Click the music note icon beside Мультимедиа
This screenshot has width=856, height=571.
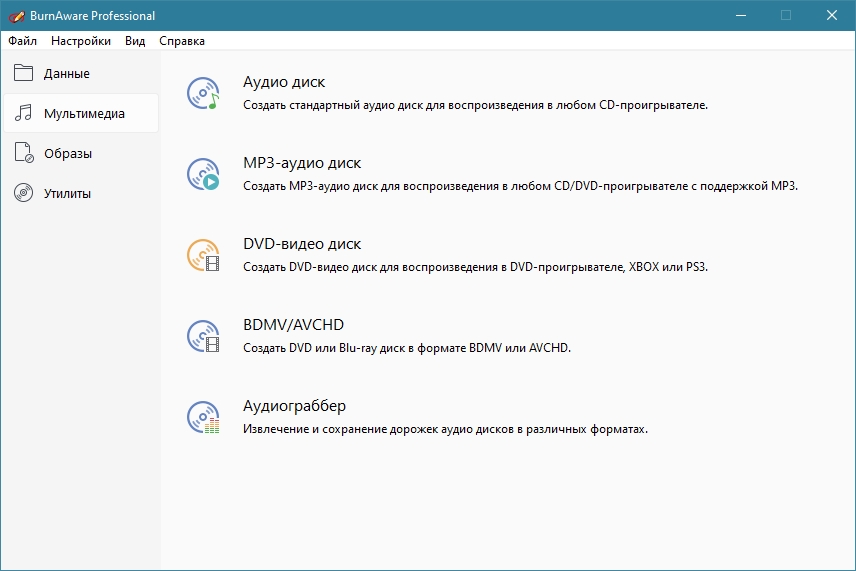(23, 113)
